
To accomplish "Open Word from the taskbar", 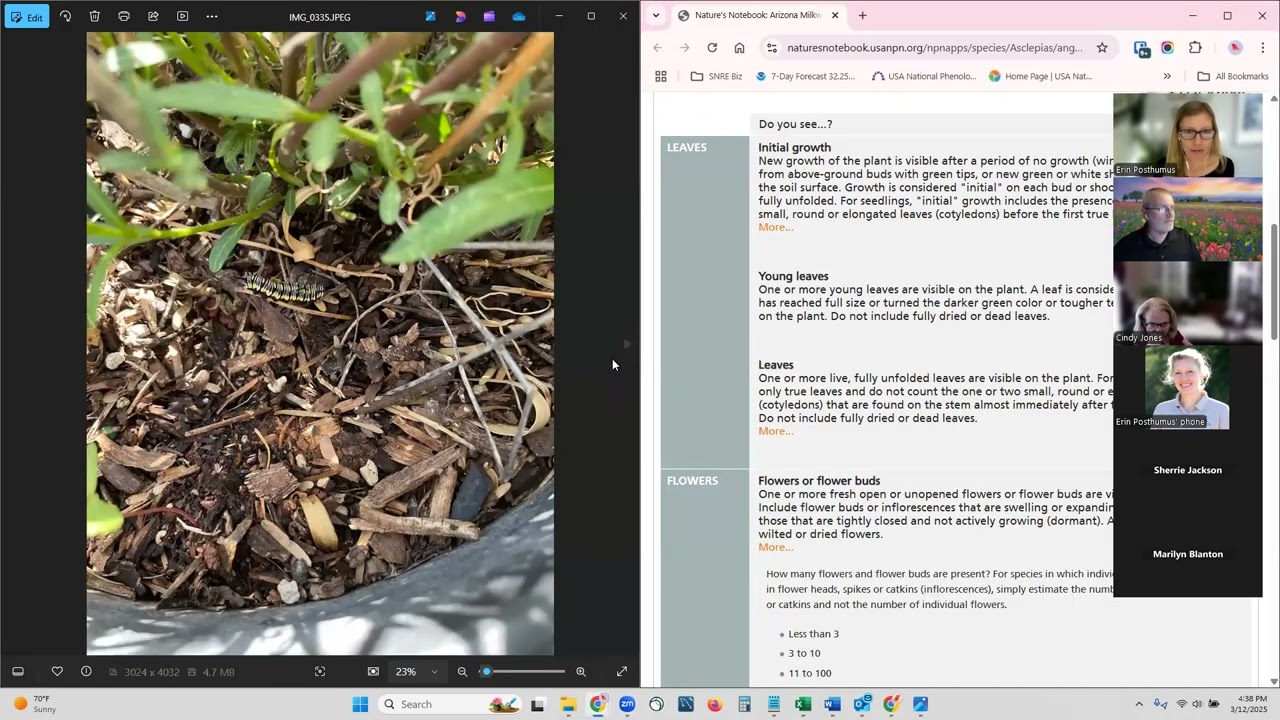I will click(832, 704).
